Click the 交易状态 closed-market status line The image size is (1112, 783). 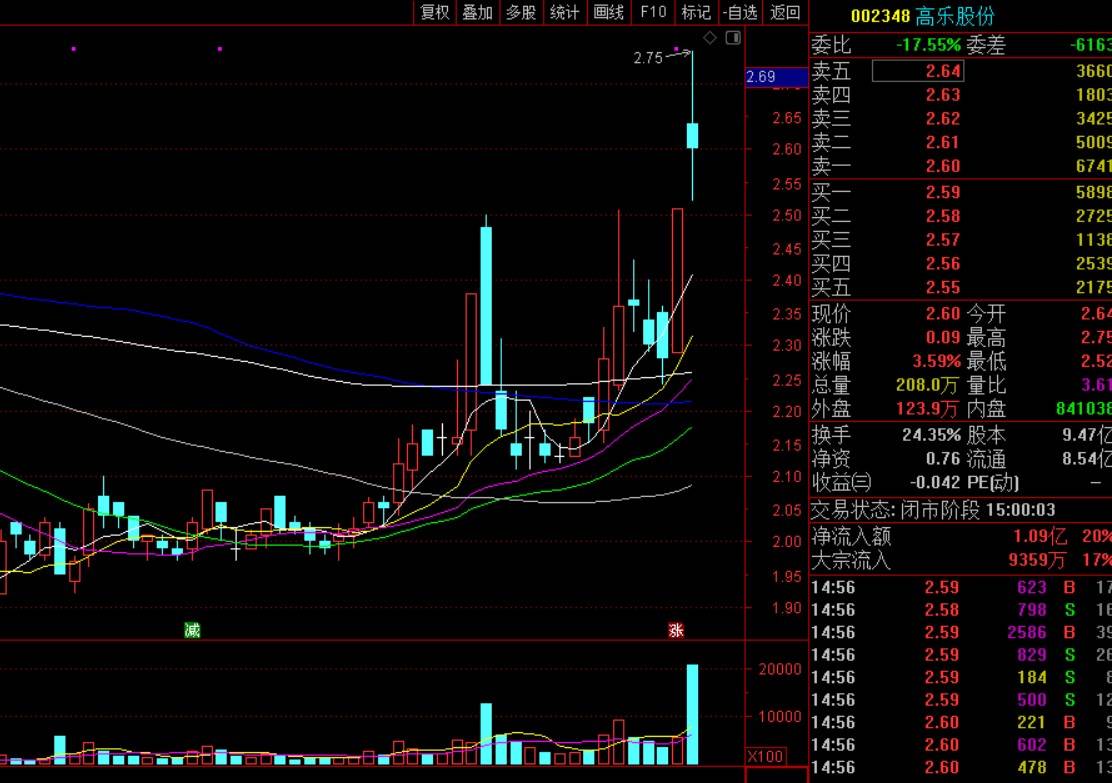933,510
